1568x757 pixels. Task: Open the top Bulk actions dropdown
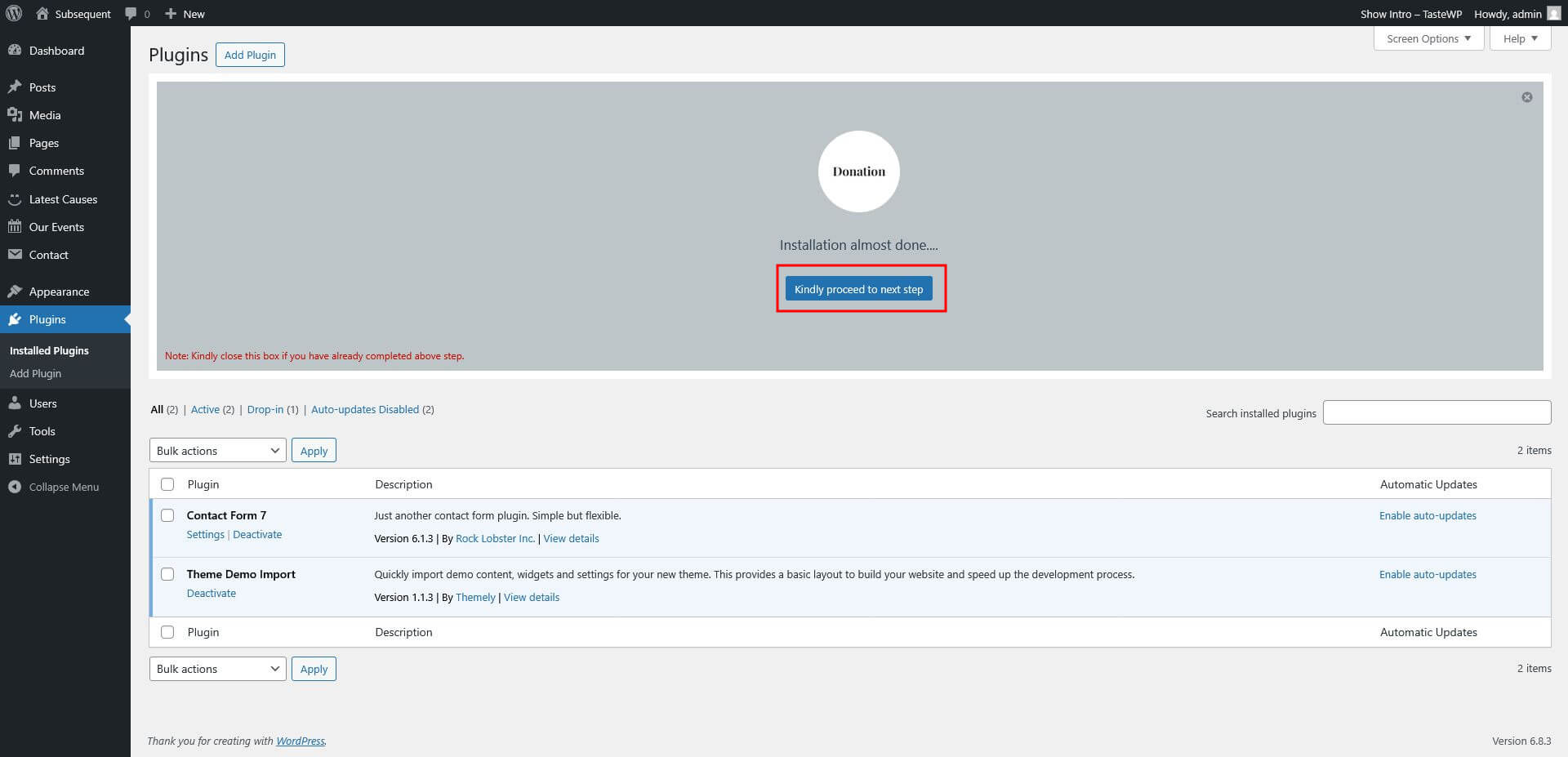217,451
